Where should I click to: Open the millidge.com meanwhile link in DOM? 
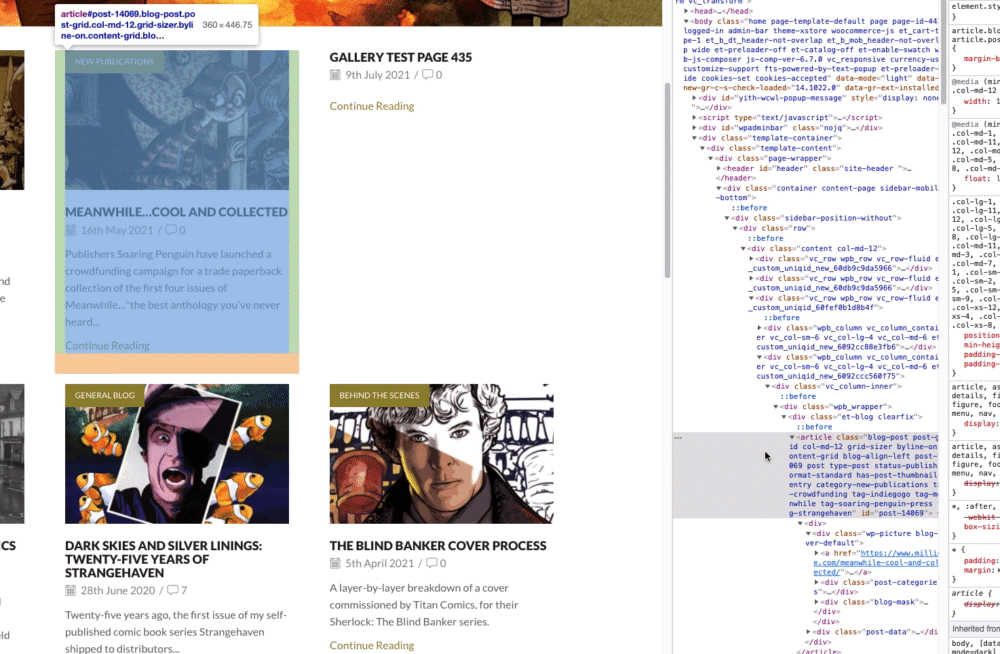[x=876, y=563]
